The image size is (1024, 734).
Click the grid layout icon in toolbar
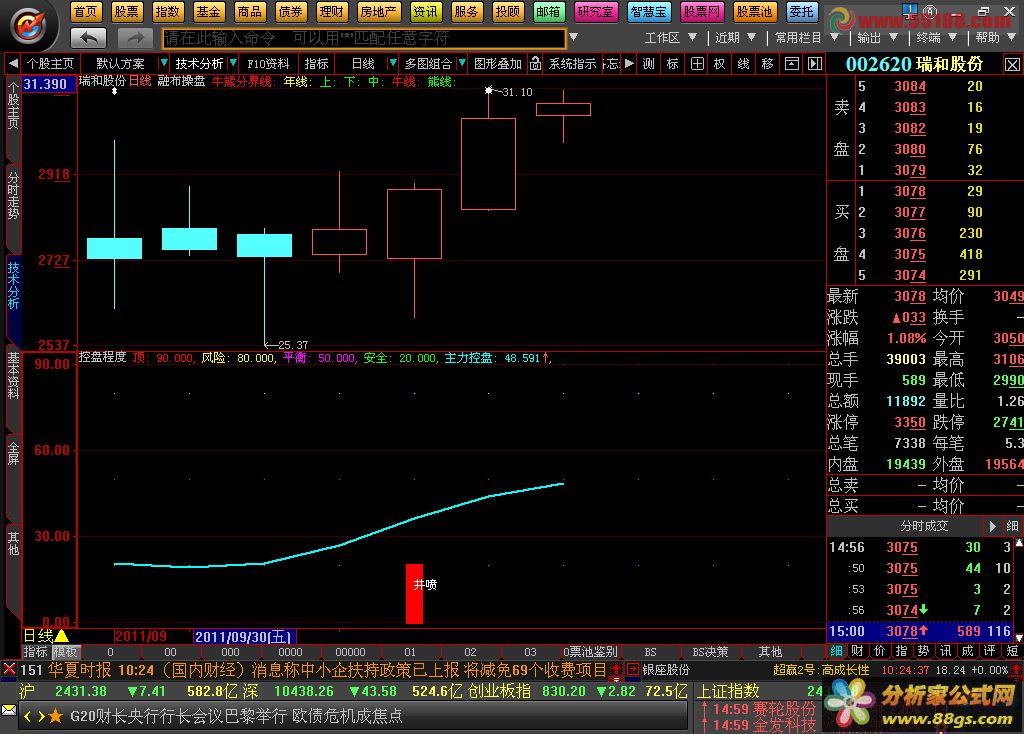point(697,63)
